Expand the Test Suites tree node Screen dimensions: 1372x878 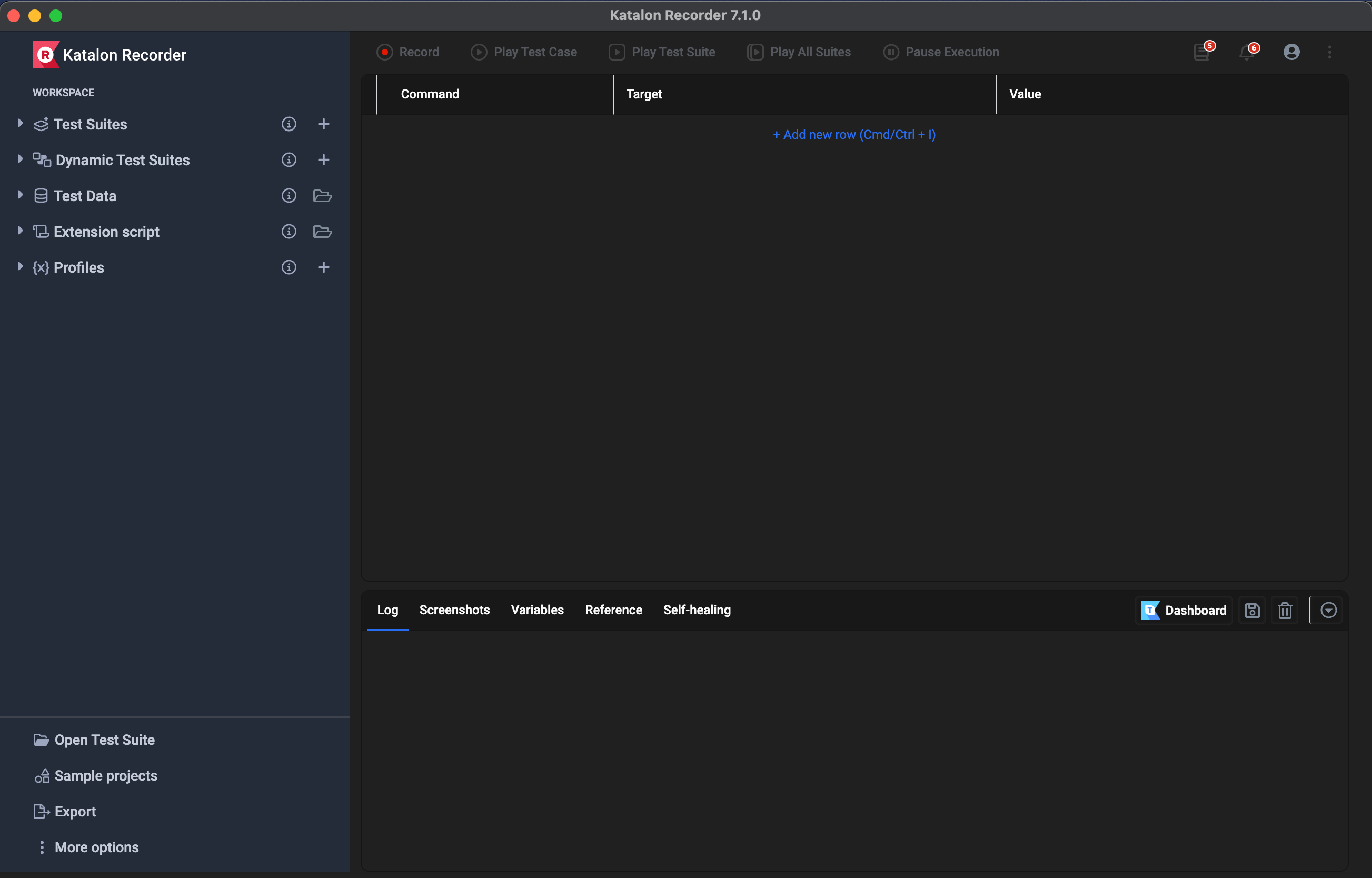20,123
